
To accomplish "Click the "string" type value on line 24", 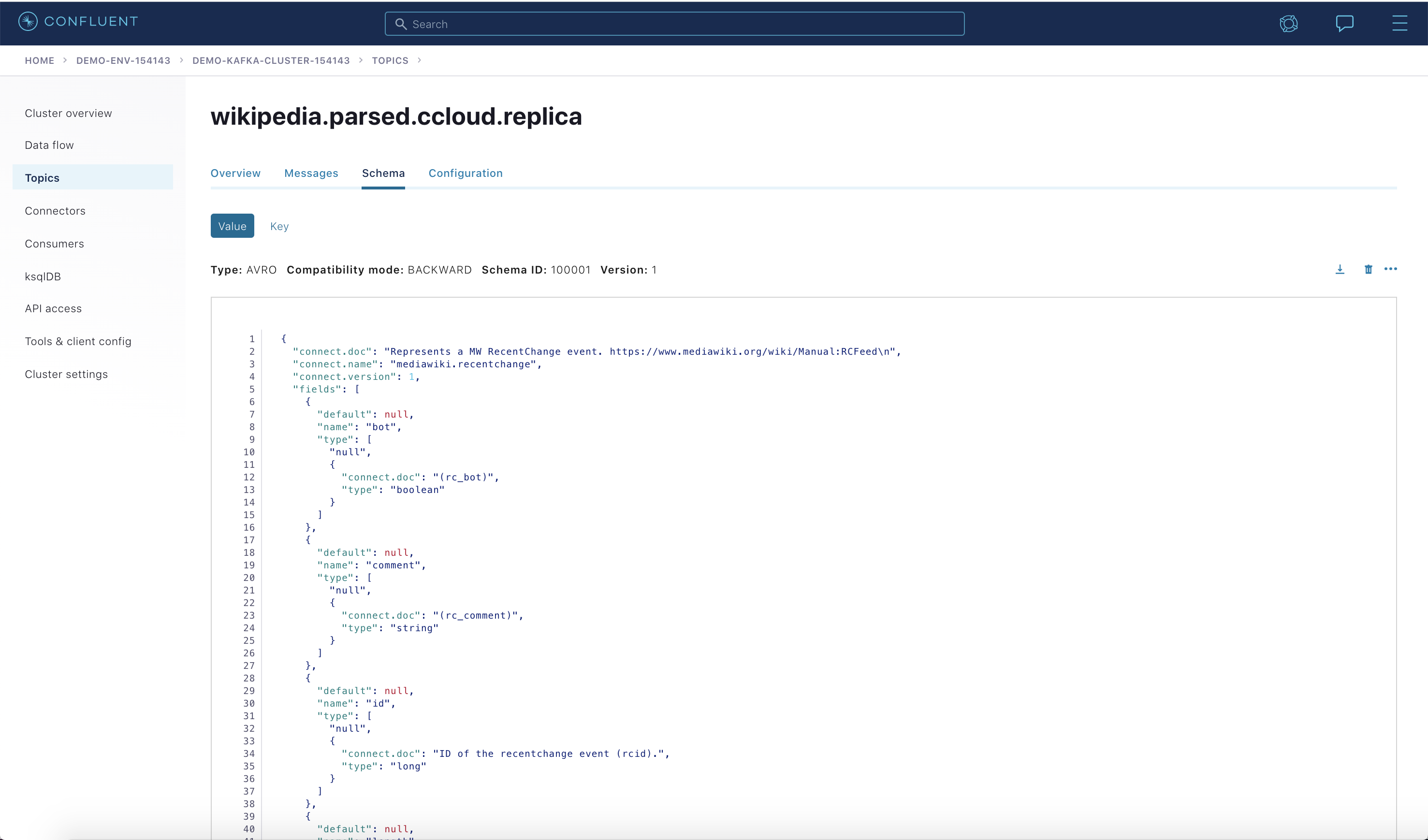I will coord(414,628).
